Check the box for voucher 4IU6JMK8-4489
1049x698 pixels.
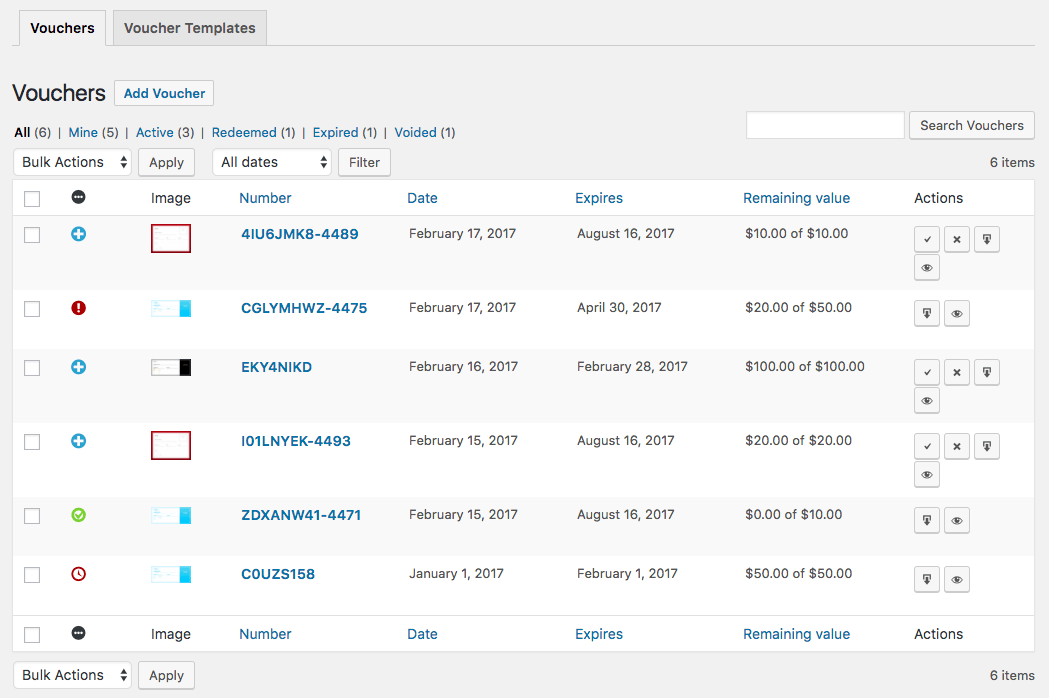coord(32,235)
